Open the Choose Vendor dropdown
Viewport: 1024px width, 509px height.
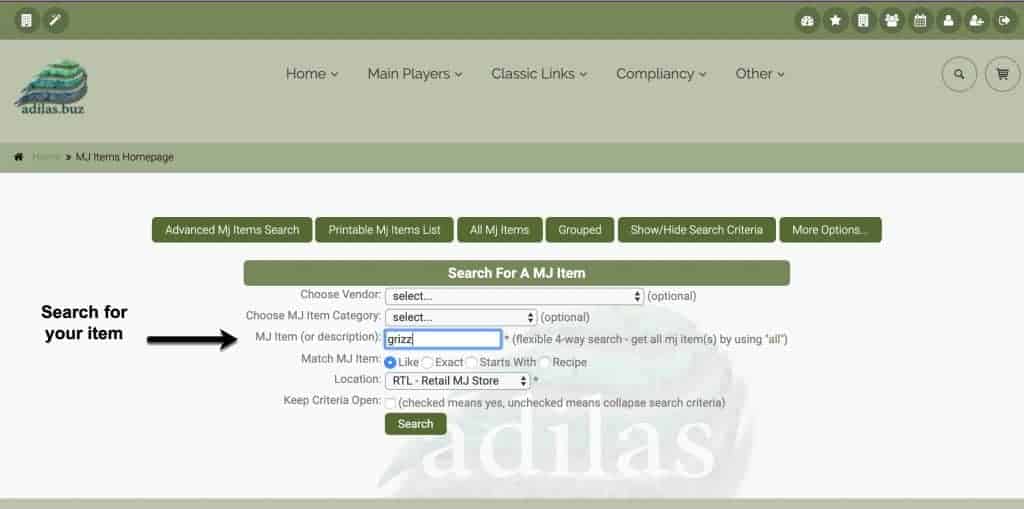click(515, 296)
